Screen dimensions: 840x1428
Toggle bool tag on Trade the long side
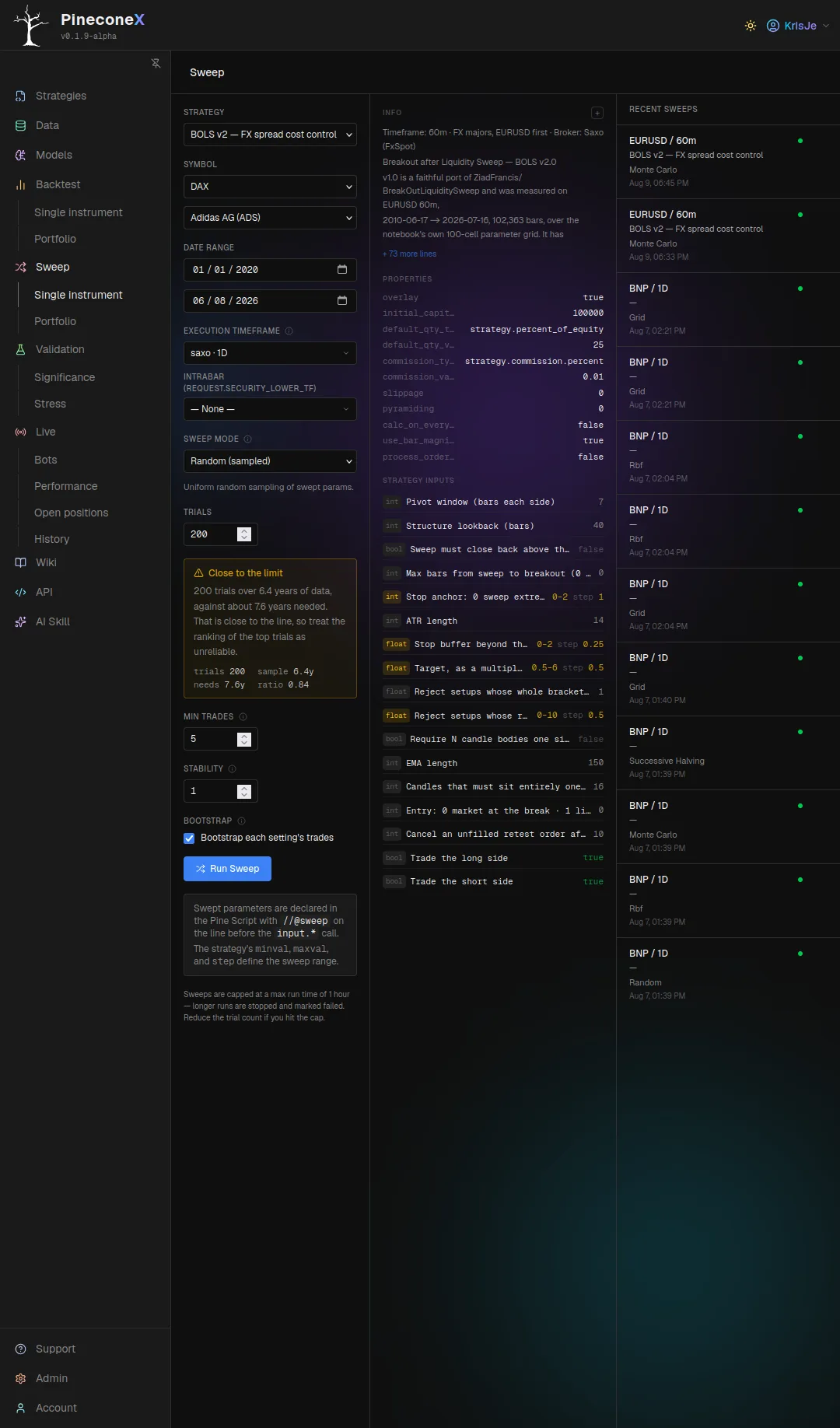pyautogui.click(x=394, y=858)
